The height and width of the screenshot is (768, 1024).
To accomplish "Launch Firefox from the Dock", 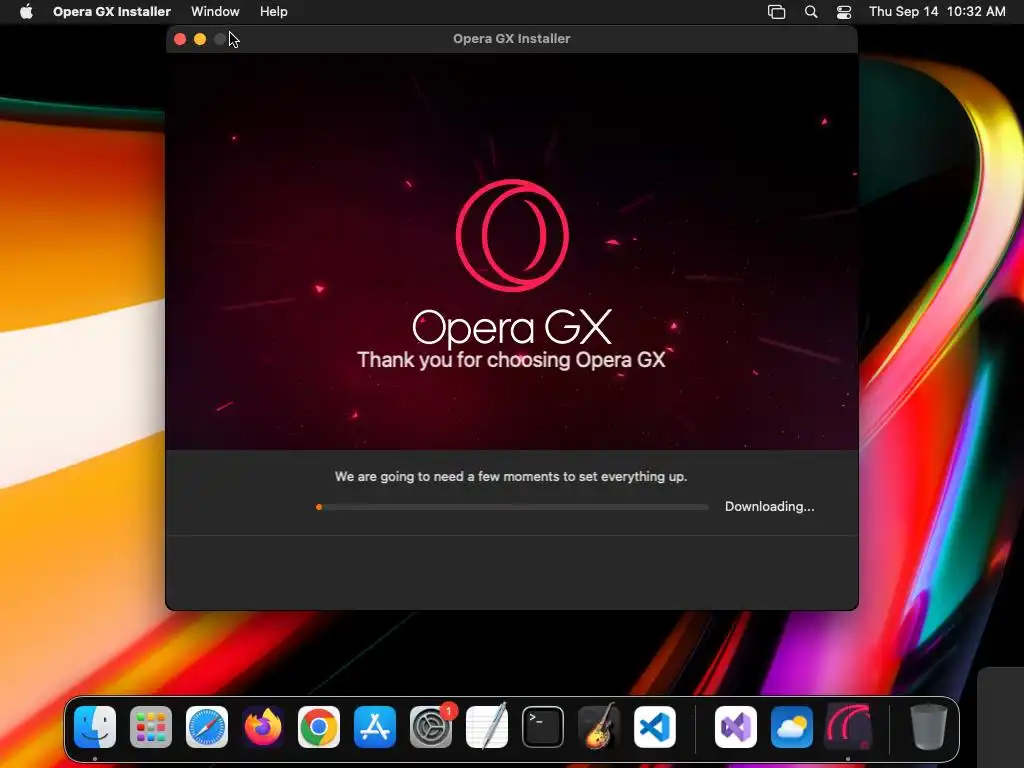I will 263,727.
